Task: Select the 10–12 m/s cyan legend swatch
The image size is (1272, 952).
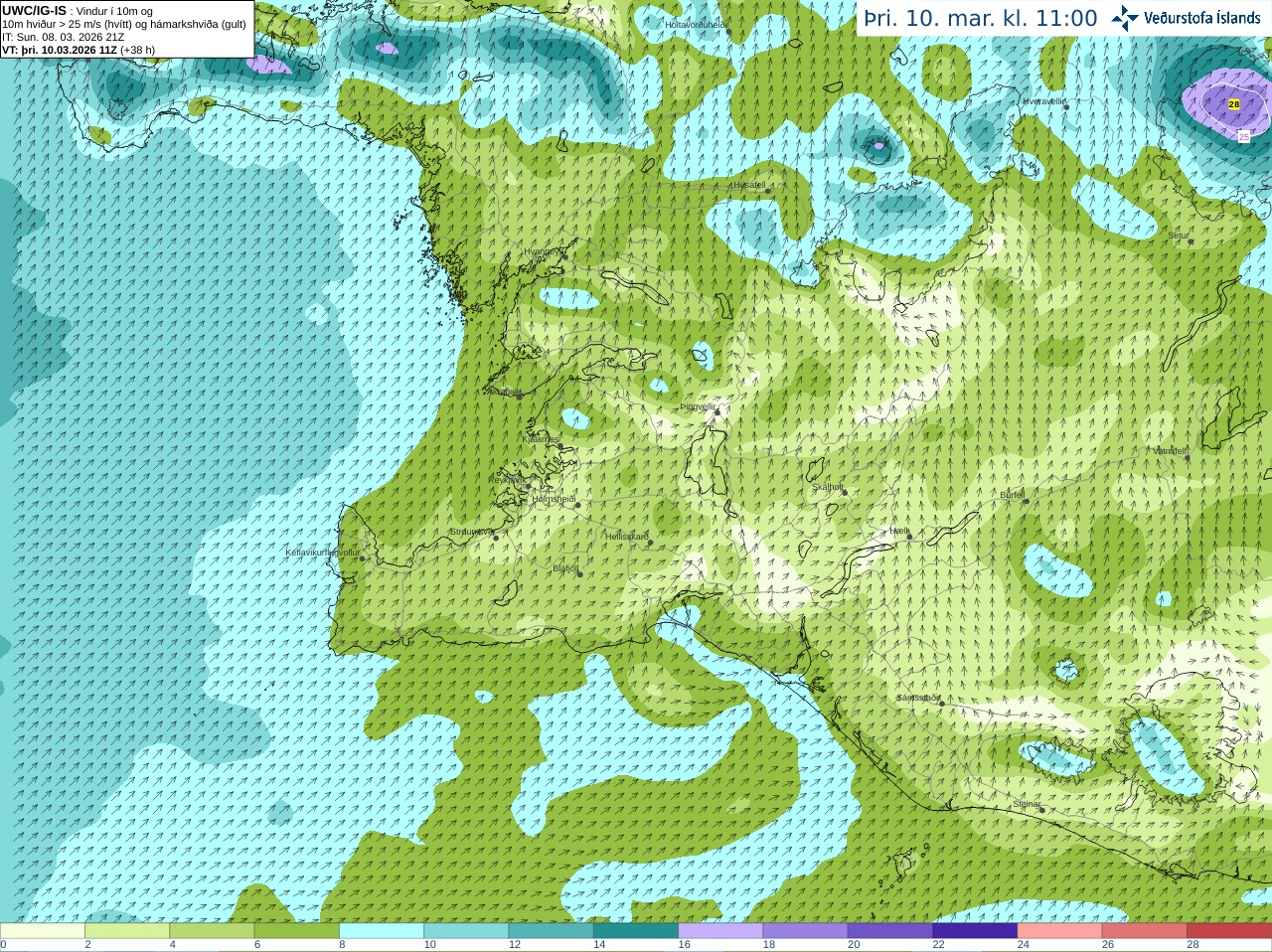Action: click(466, 931)
